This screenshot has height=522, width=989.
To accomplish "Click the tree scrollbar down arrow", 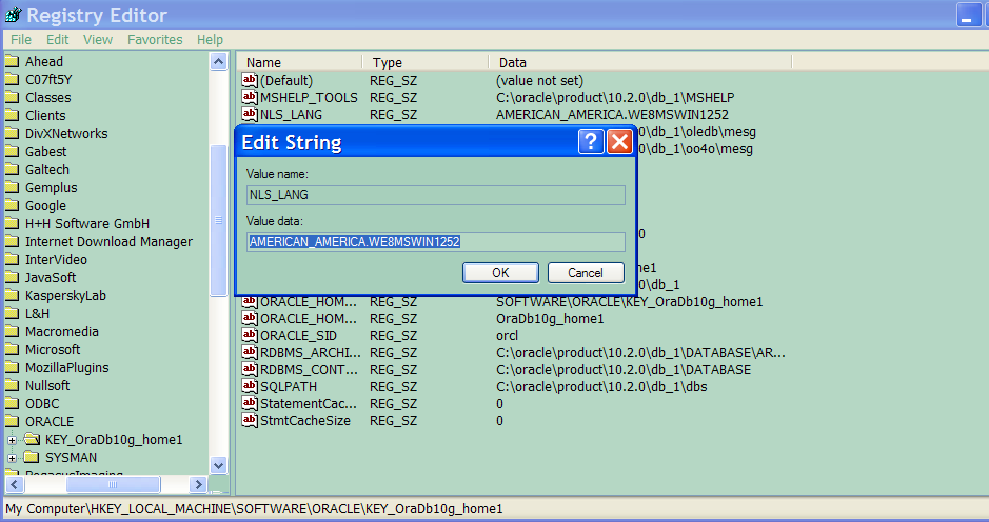I will click(219, 464).
